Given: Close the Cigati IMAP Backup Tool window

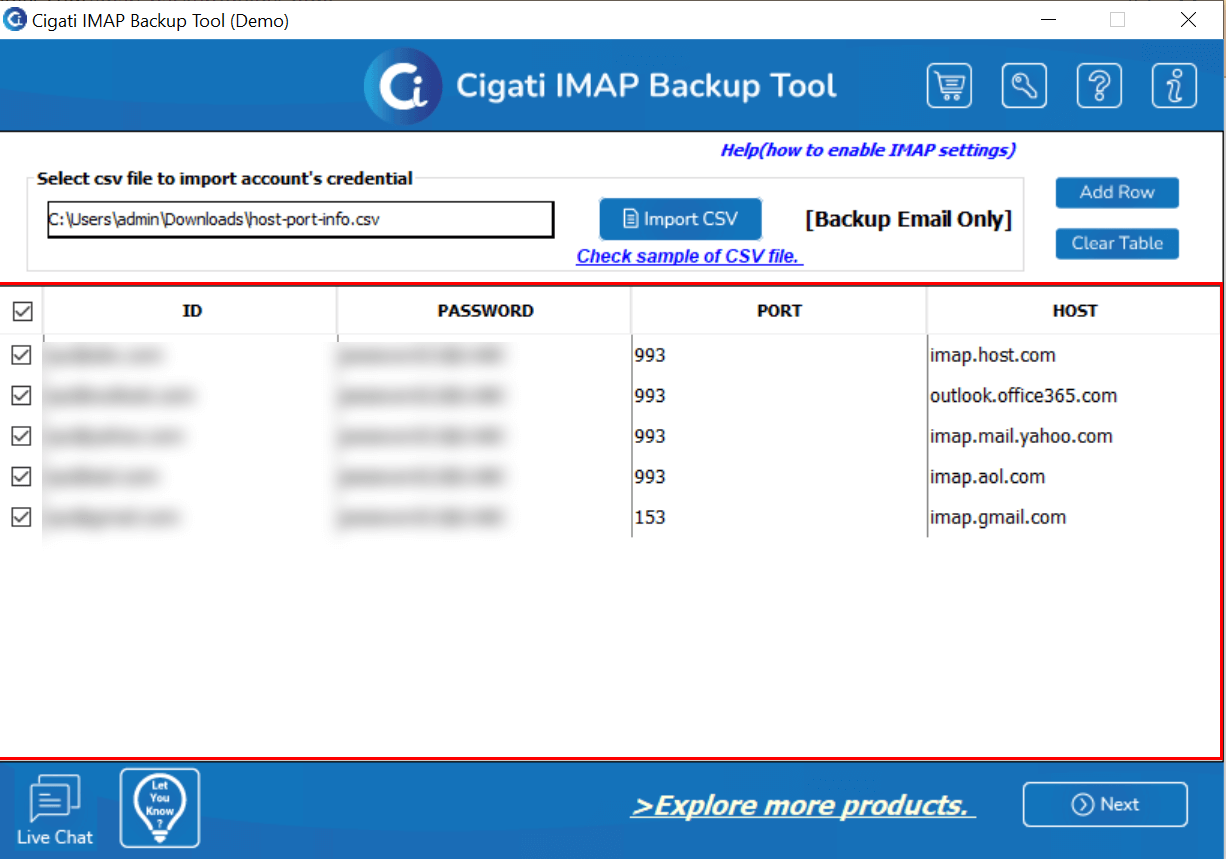Looking at the screenshot, I should (x=1188, y=20).
